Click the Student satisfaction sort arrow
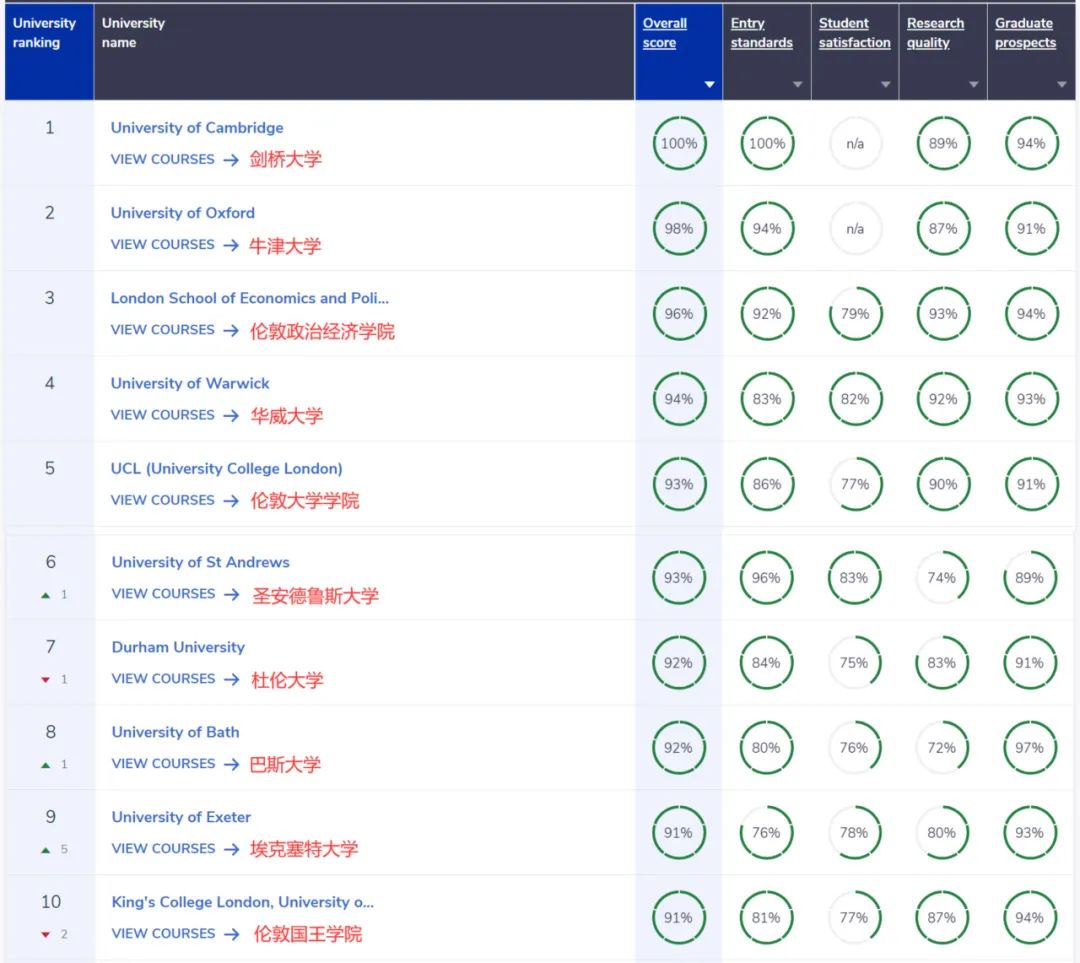1080x963 pixels. [886, 85]
